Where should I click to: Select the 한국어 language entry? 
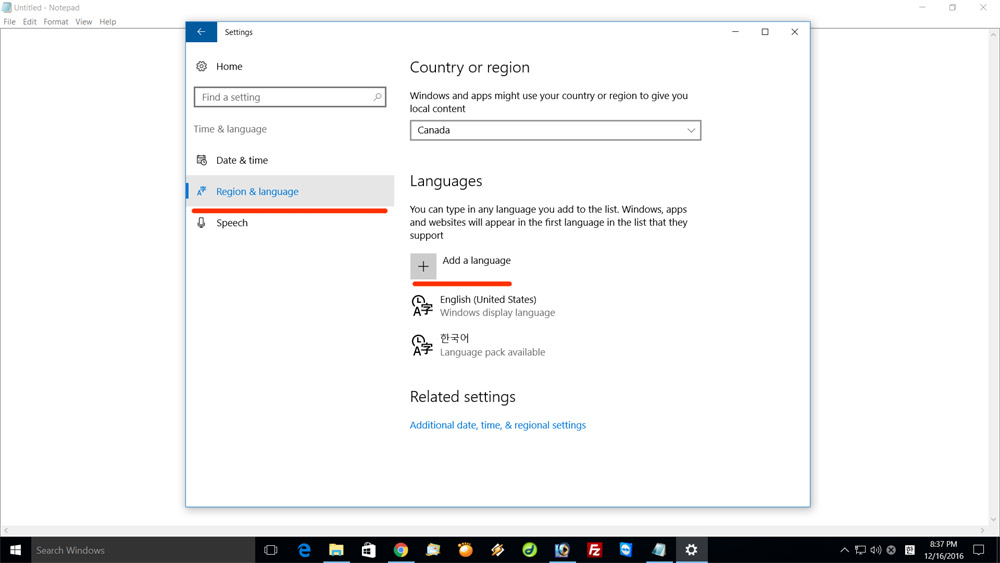478,345
